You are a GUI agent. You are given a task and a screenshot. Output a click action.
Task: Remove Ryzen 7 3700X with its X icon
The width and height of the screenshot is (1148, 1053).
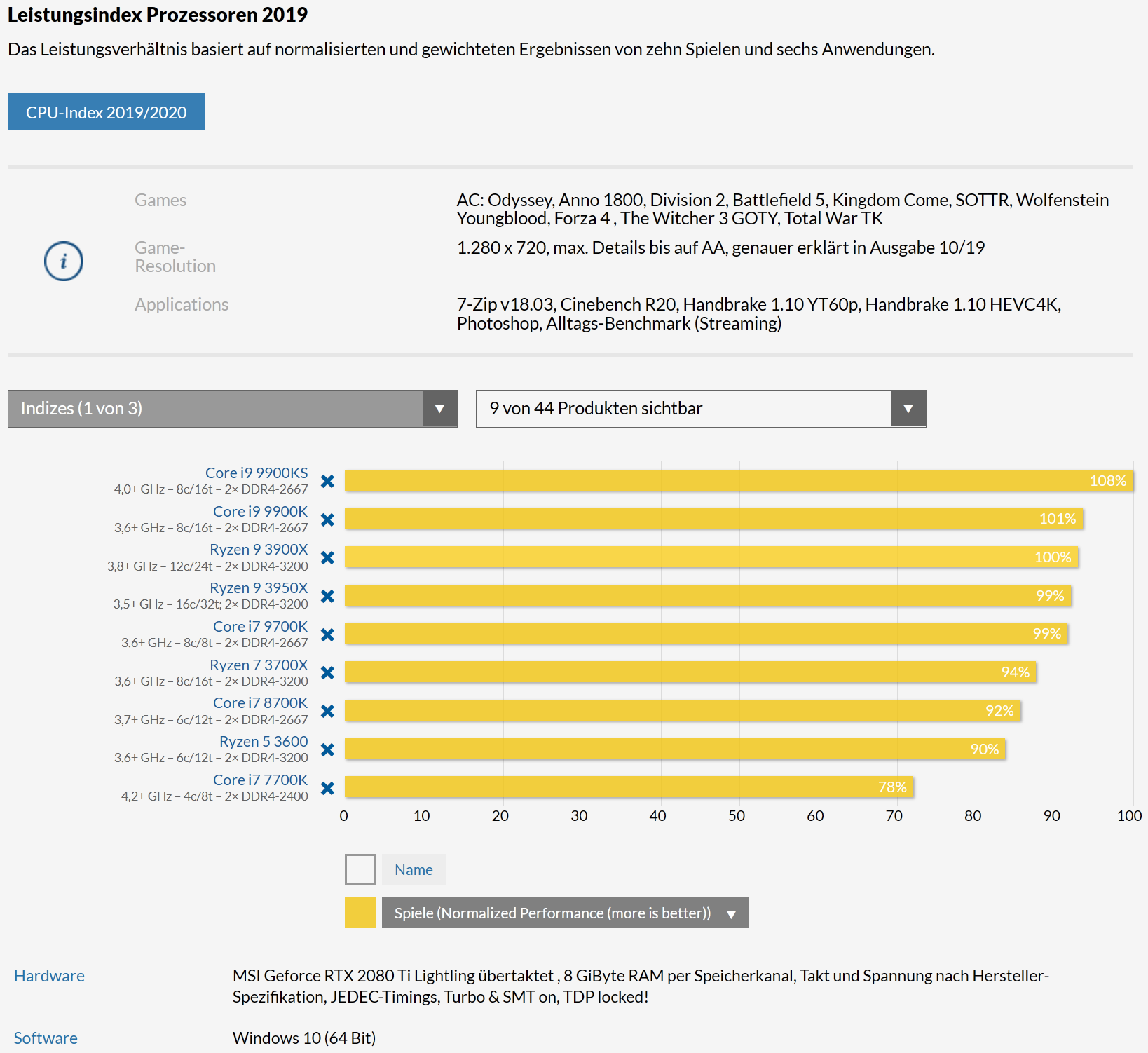(327, 672)
